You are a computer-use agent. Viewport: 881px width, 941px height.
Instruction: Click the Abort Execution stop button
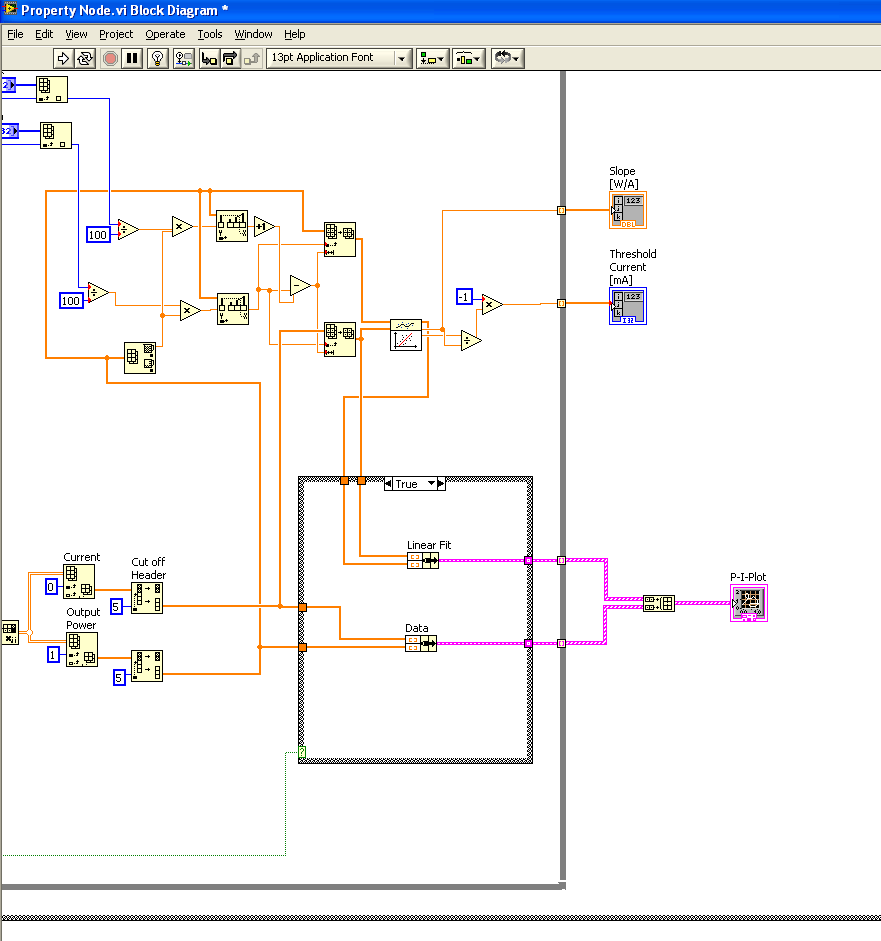click(x=110, y=58)
